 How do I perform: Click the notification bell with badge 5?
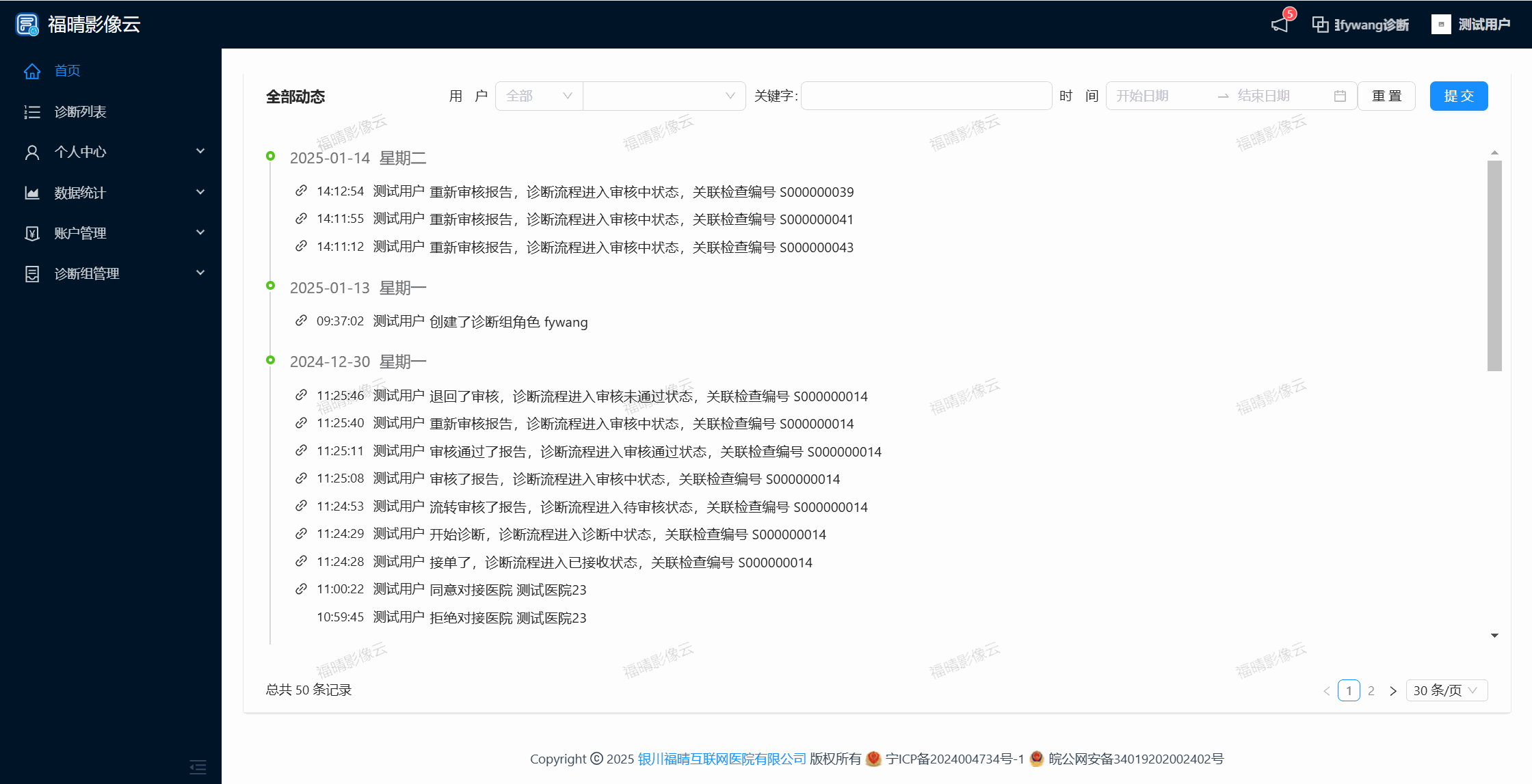[1280, 24]
